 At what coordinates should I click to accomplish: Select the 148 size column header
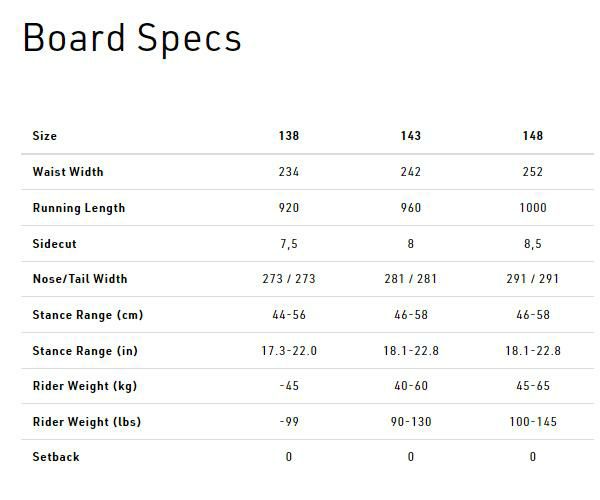point(532,136)
